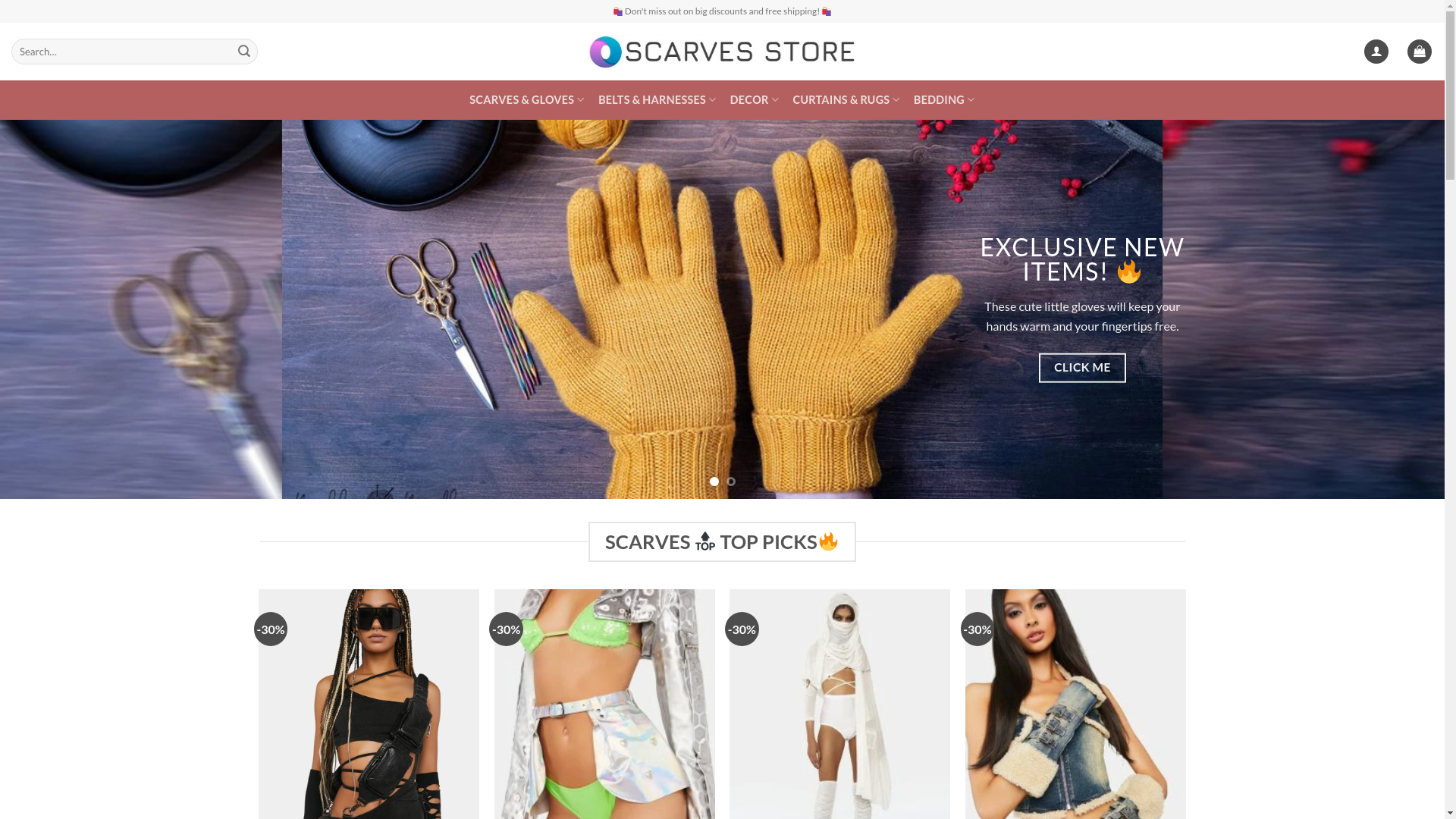The height and width of the screenshot is (819, 1456).
Task: Open the green bikini holographic product image
Action: point(604,704)
